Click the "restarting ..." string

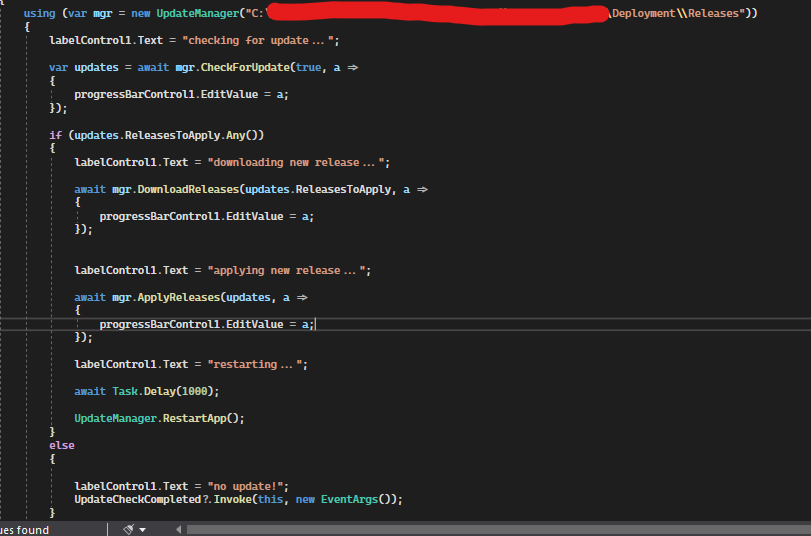tap(255, 365)
